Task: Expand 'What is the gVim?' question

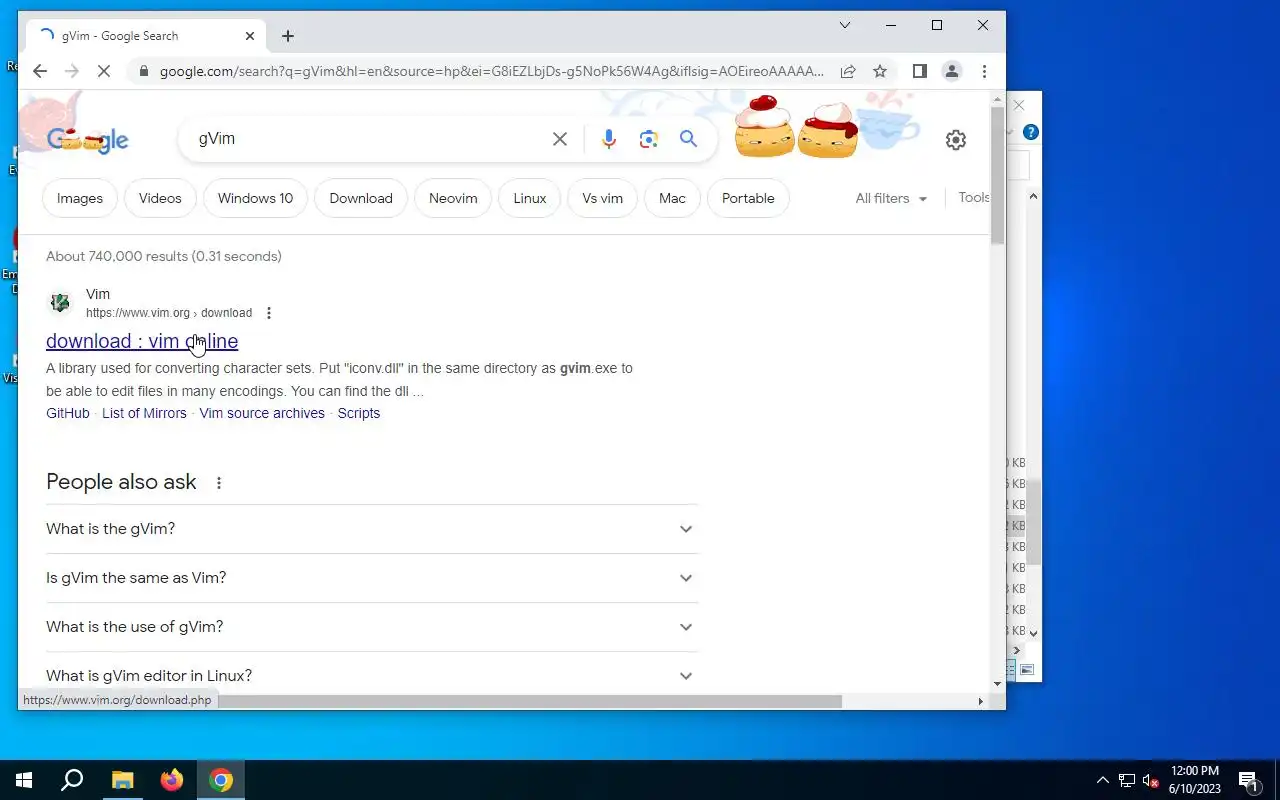Action: click(x=370, y=529)
